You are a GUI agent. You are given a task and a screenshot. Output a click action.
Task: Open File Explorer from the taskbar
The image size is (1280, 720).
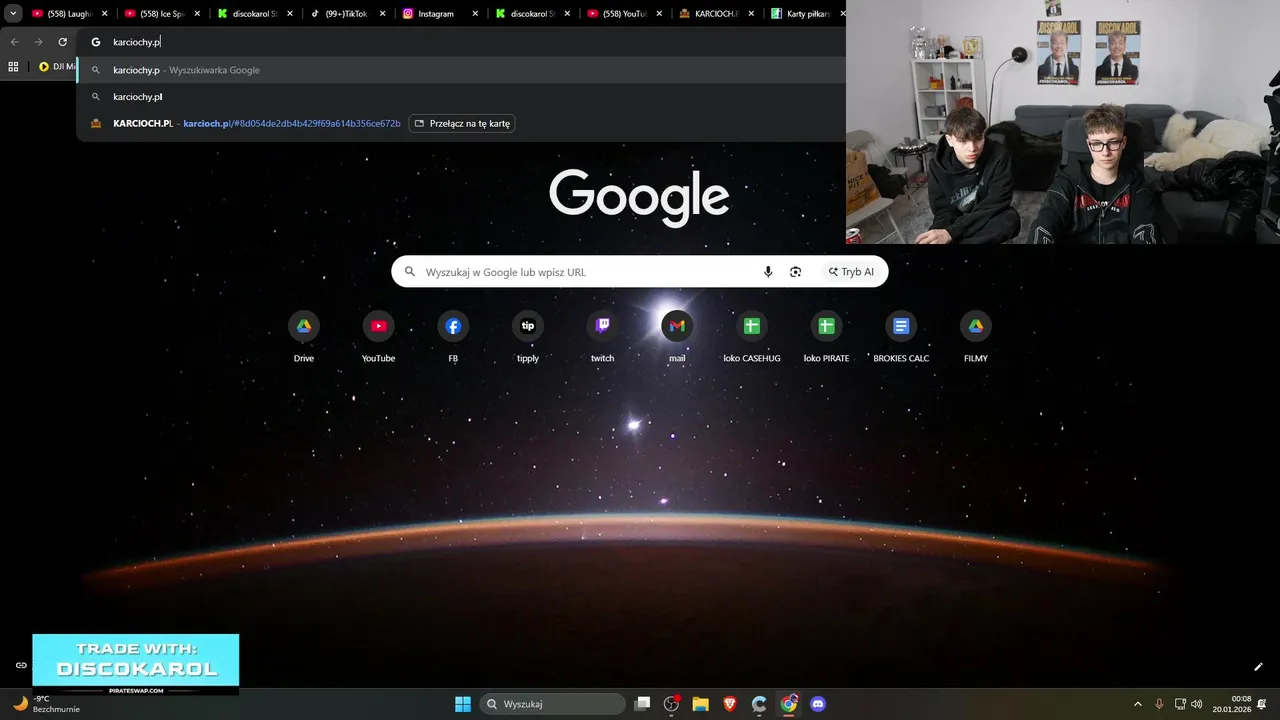point(701,704)
